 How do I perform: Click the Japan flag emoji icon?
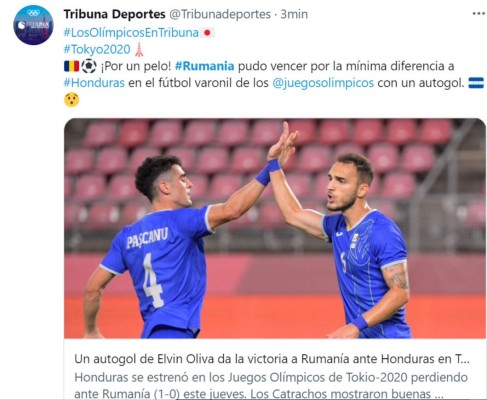coord(207,33)
